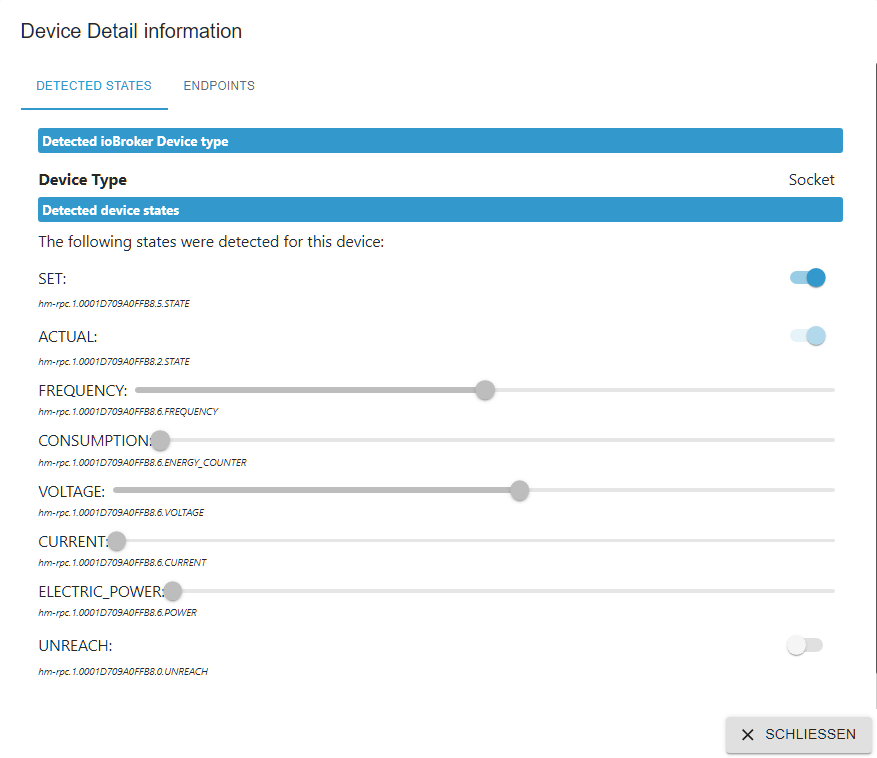Click the VOLTAGE slider thumb
This screenshot has height=758, width=877.
point(519,490)
